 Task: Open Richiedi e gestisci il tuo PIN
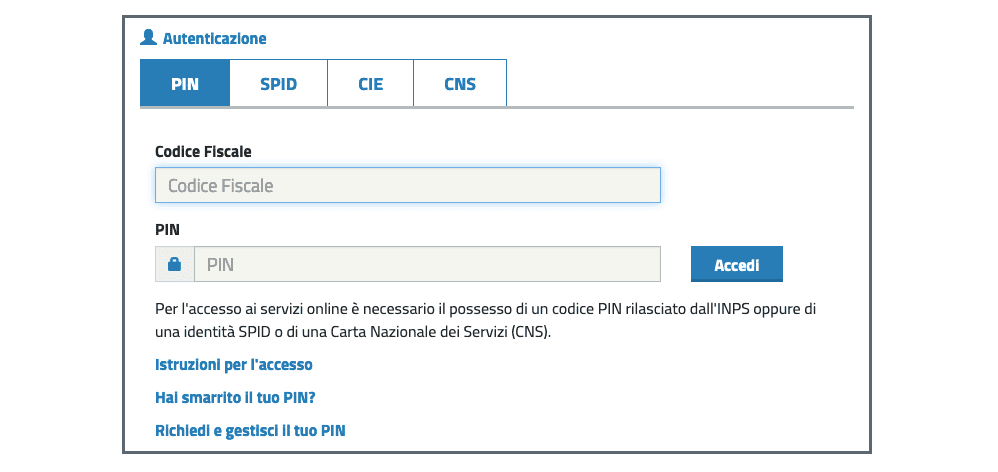pyautogui.click(x=250, y=431)
